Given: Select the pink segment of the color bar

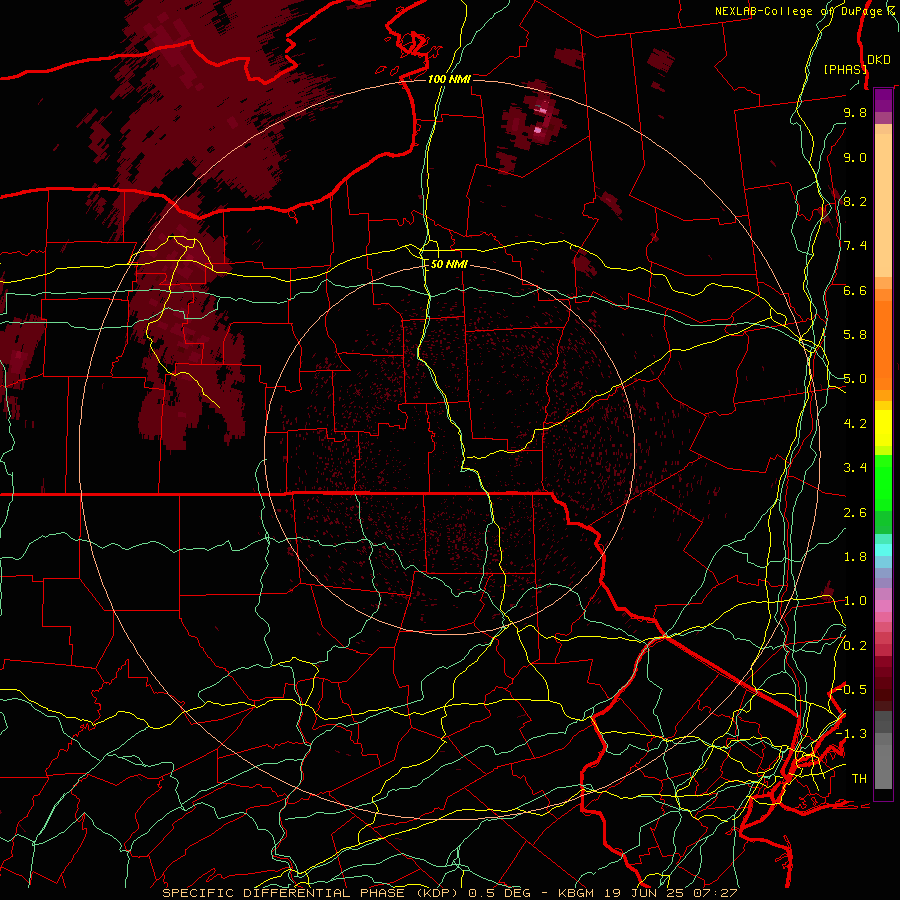Looking at the screenshot, I should tap(883, 606).
